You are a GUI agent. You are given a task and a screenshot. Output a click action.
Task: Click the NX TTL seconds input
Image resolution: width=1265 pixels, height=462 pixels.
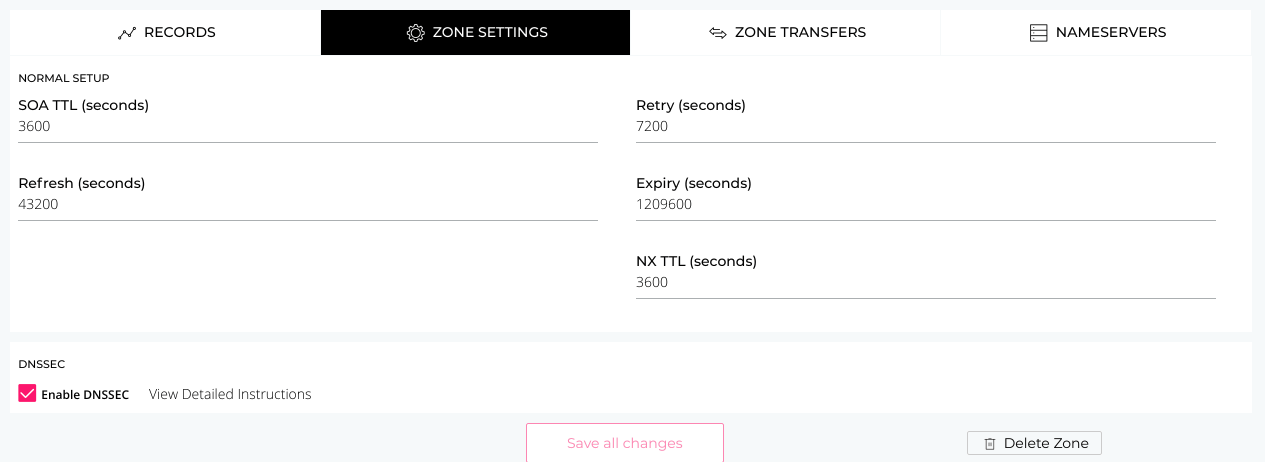pos(926,283)
